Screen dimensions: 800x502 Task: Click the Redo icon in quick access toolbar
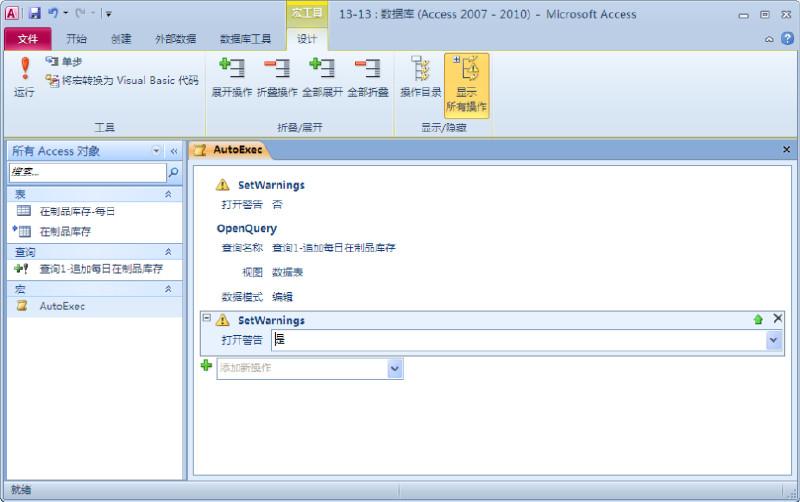(81, 13)
